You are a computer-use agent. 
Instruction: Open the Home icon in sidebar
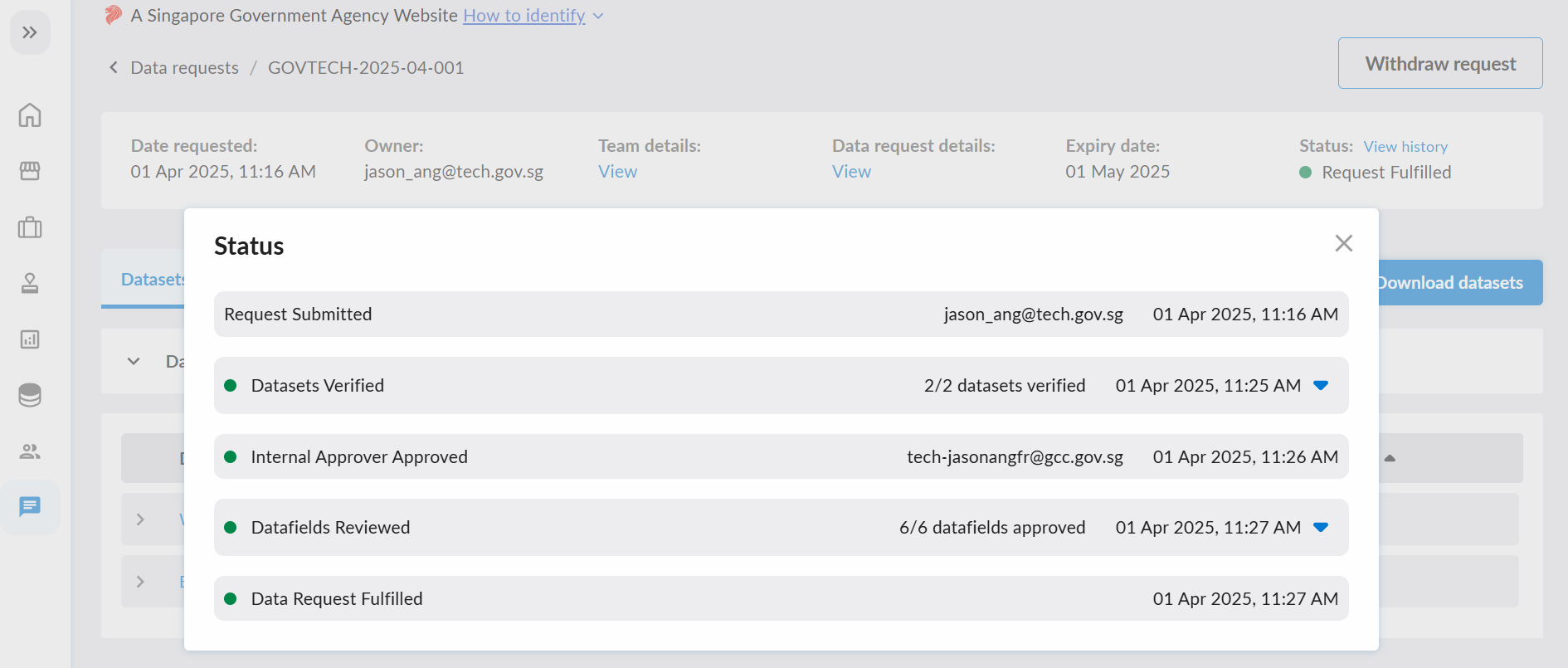[x=30, y=115]
